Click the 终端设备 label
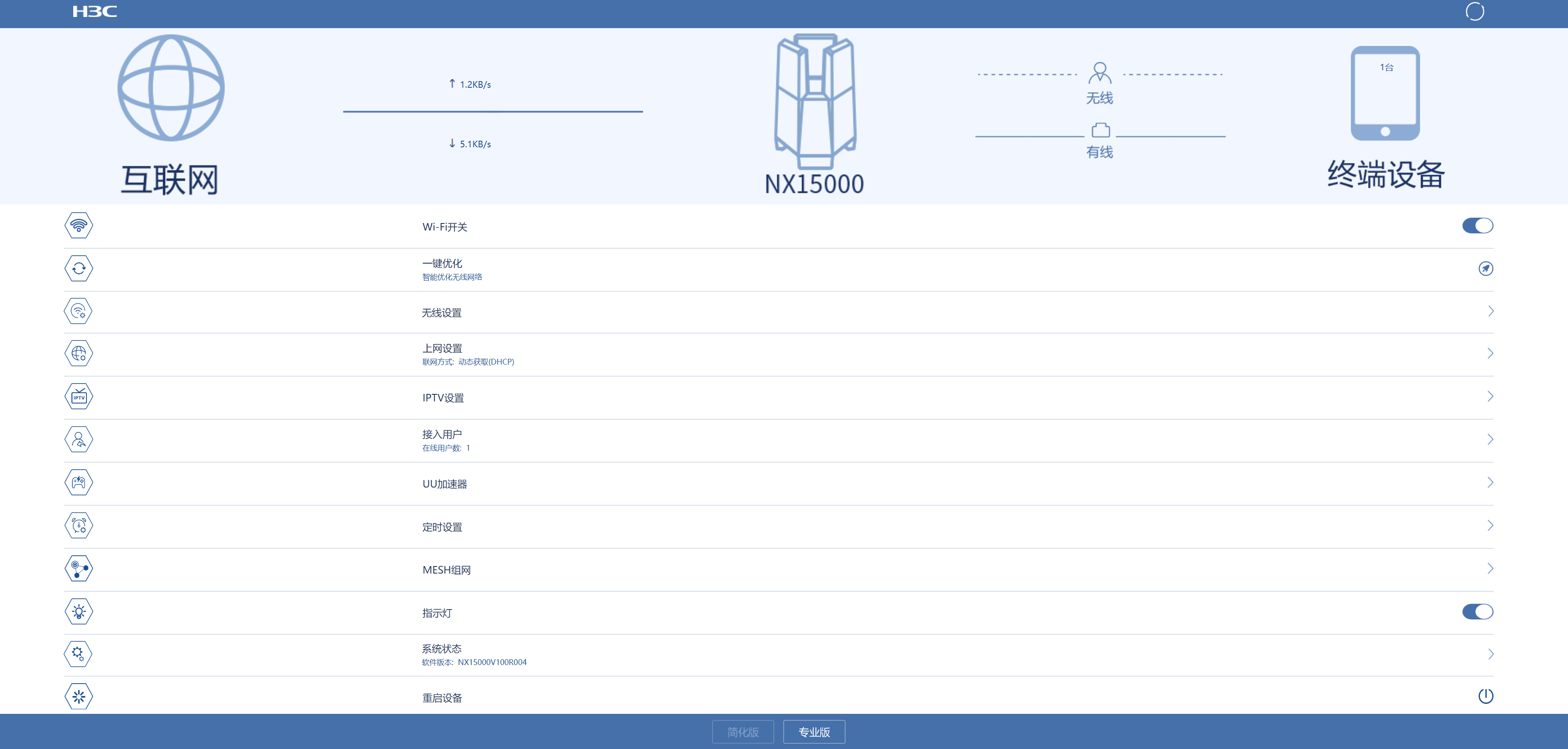The image size is (1568, 749). point(1386,174)
